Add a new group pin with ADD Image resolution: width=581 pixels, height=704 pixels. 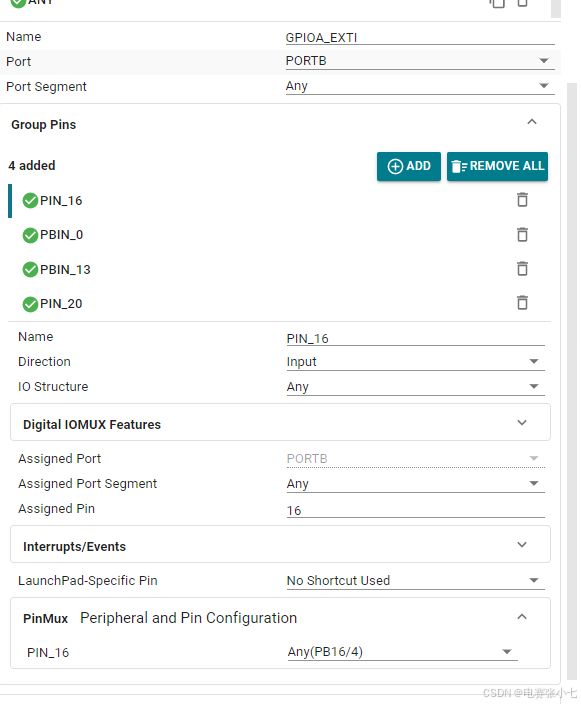[x=409, y=166]
